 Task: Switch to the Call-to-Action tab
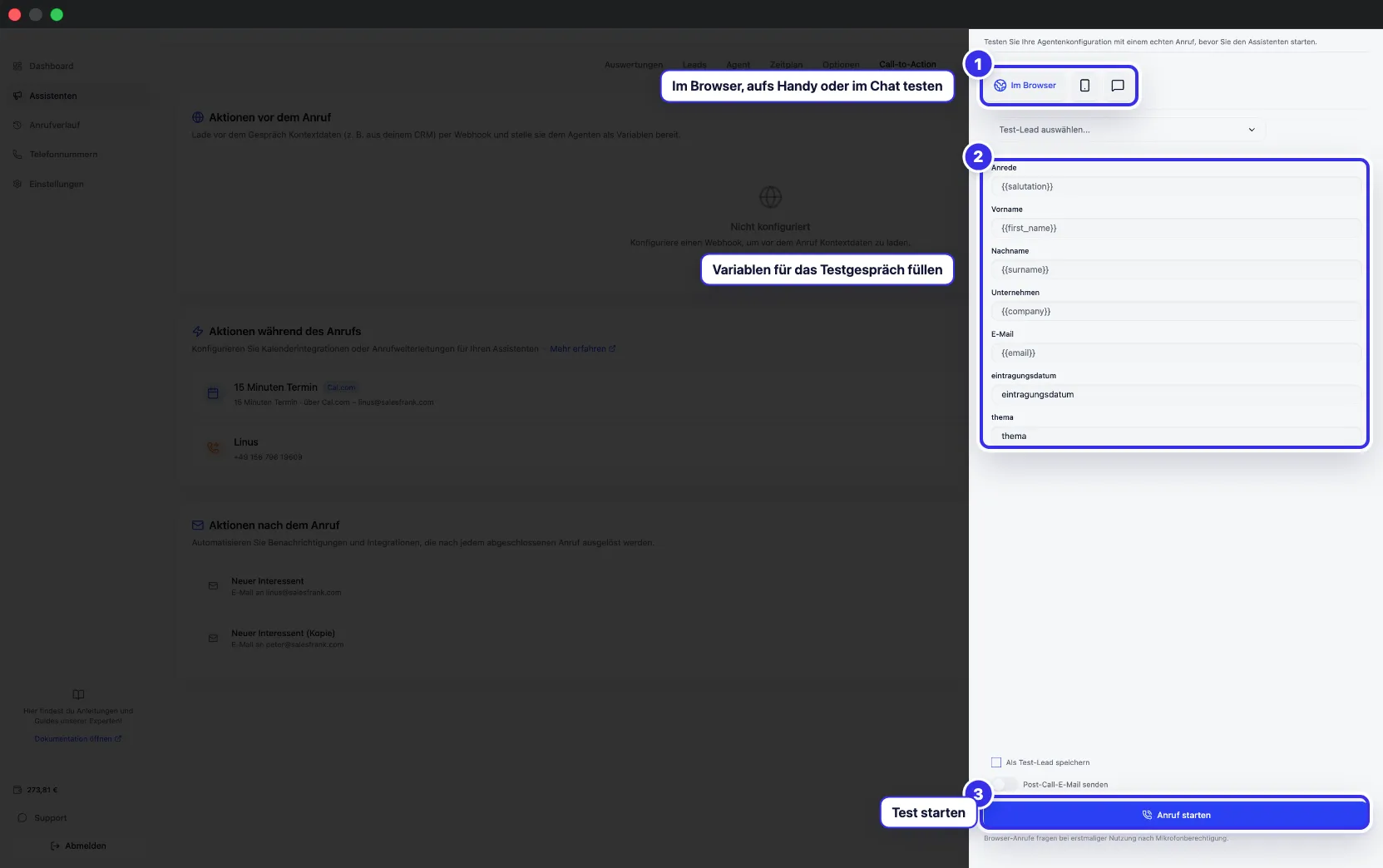pyautogui.click(x=907, y=64)
